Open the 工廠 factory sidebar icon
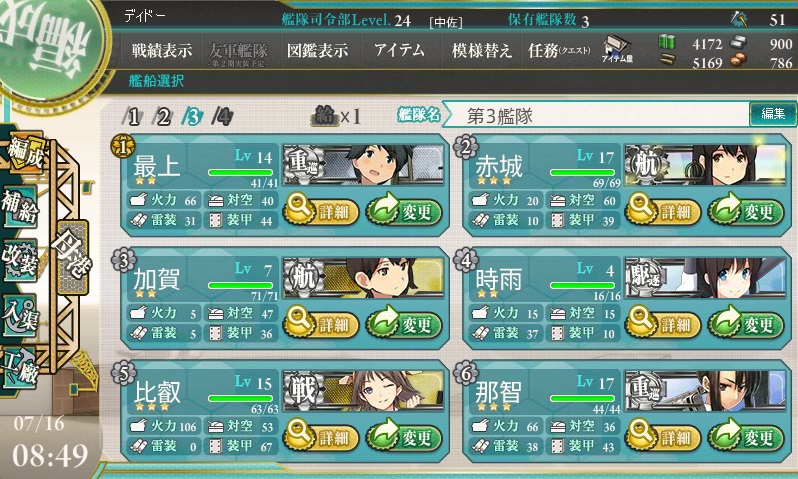 click(x=20, y=368)
